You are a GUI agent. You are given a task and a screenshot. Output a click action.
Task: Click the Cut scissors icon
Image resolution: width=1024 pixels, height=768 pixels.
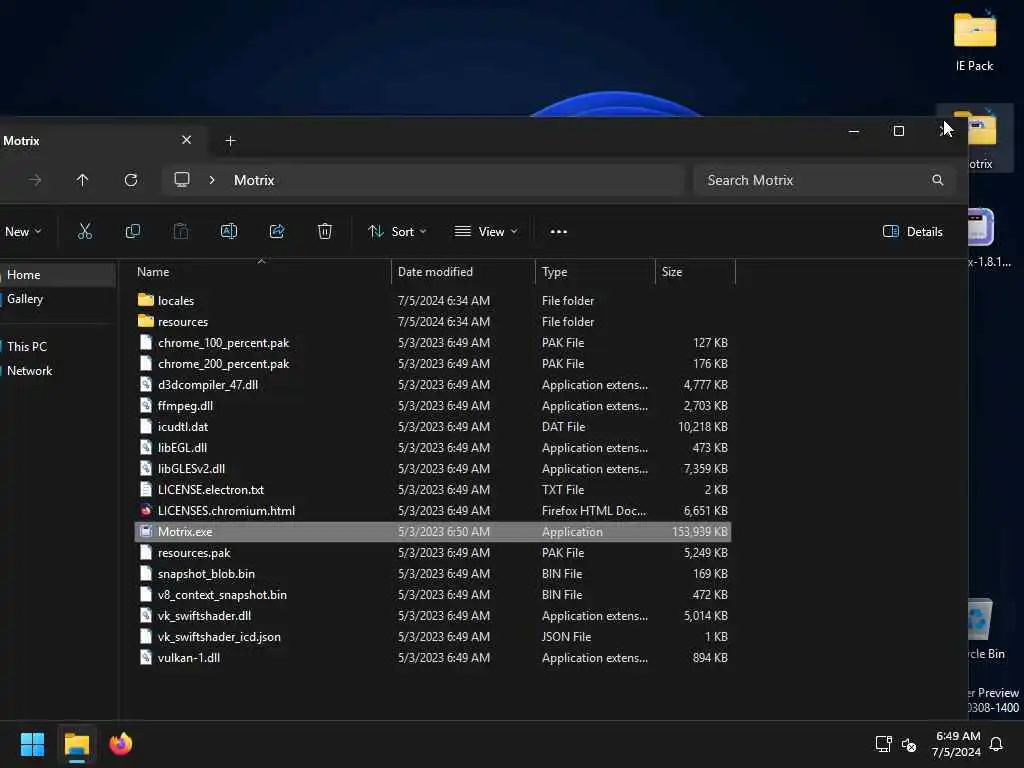[x=85, y=231]
